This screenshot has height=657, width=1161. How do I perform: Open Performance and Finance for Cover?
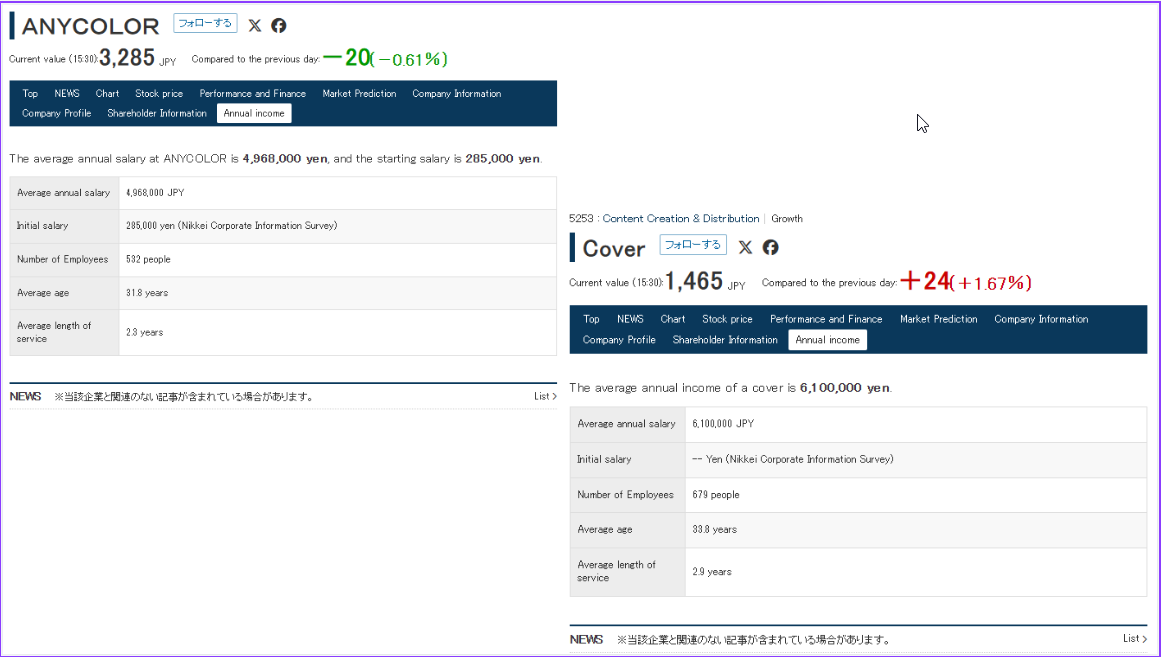[x=826, y=319]
